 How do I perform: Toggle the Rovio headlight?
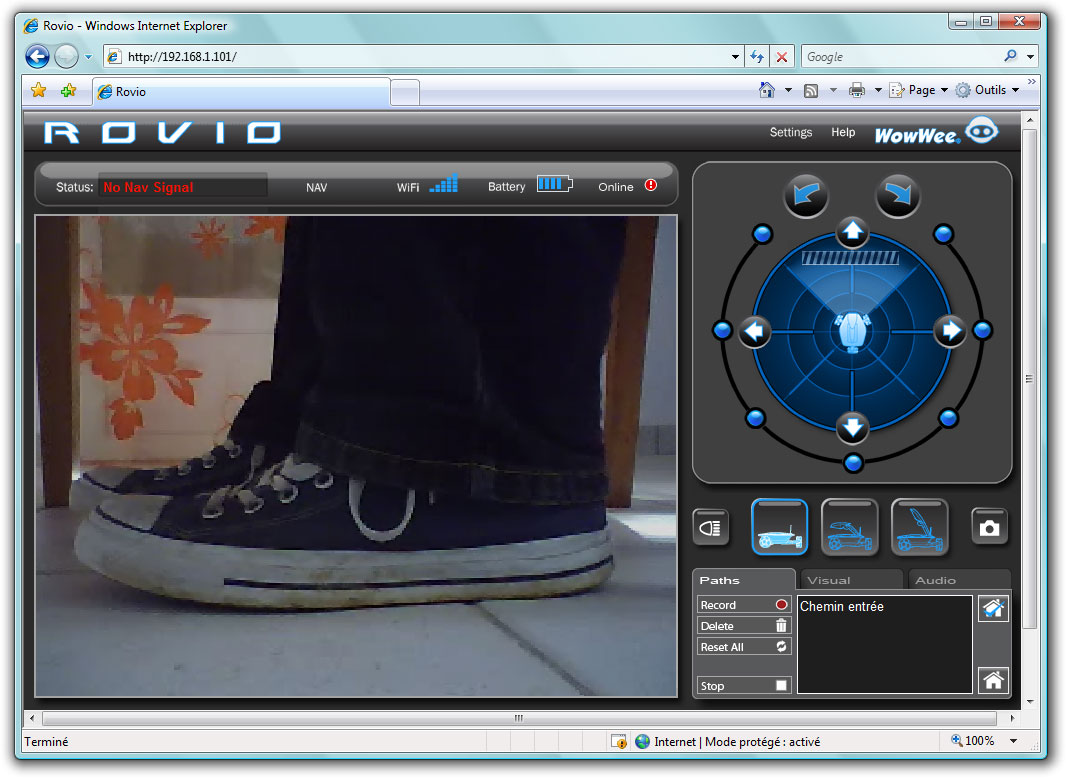tap(710, 527)
